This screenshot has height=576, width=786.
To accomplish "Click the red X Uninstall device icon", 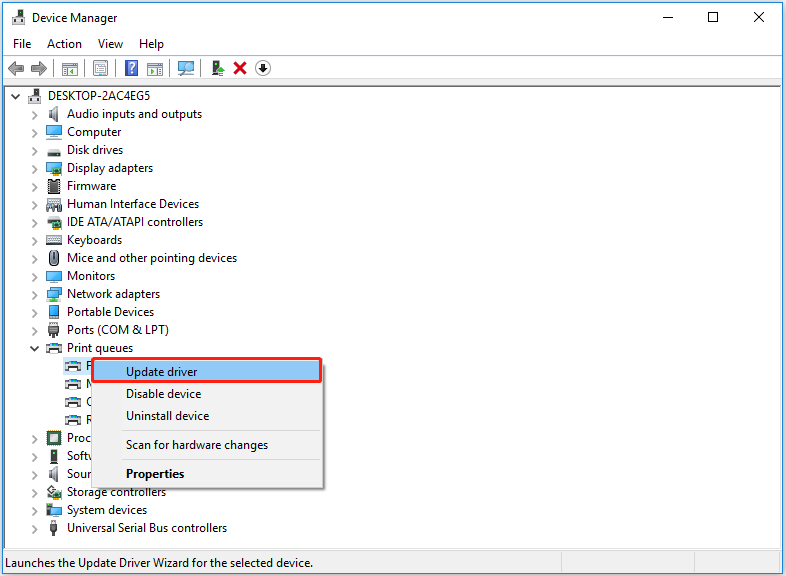I will tap(240, 68).
